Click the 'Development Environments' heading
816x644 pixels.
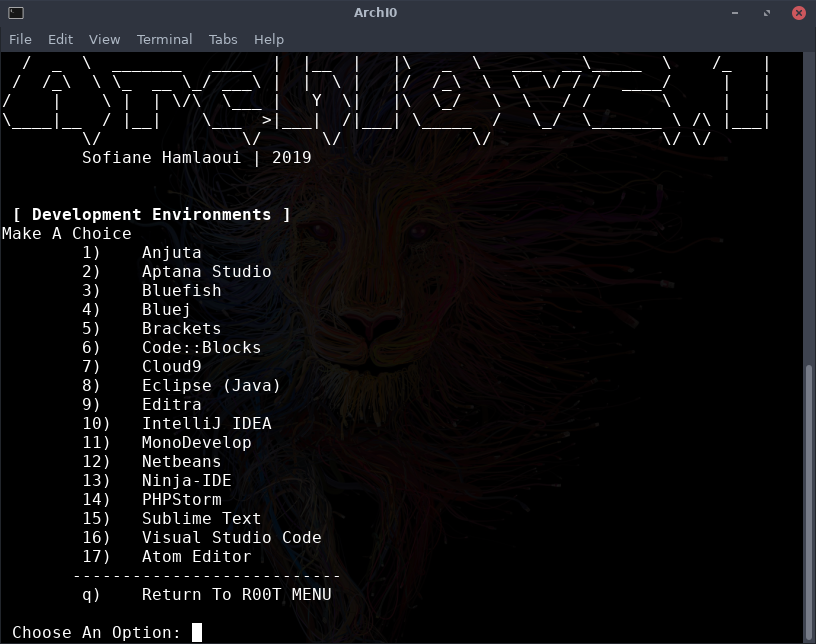151,214
